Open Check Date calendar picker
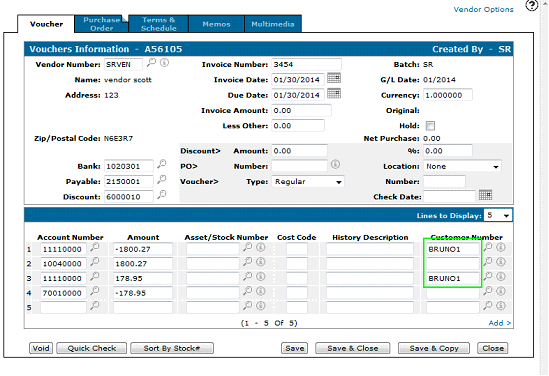Viewport: 549px width, 376px height. pos(485,195)
